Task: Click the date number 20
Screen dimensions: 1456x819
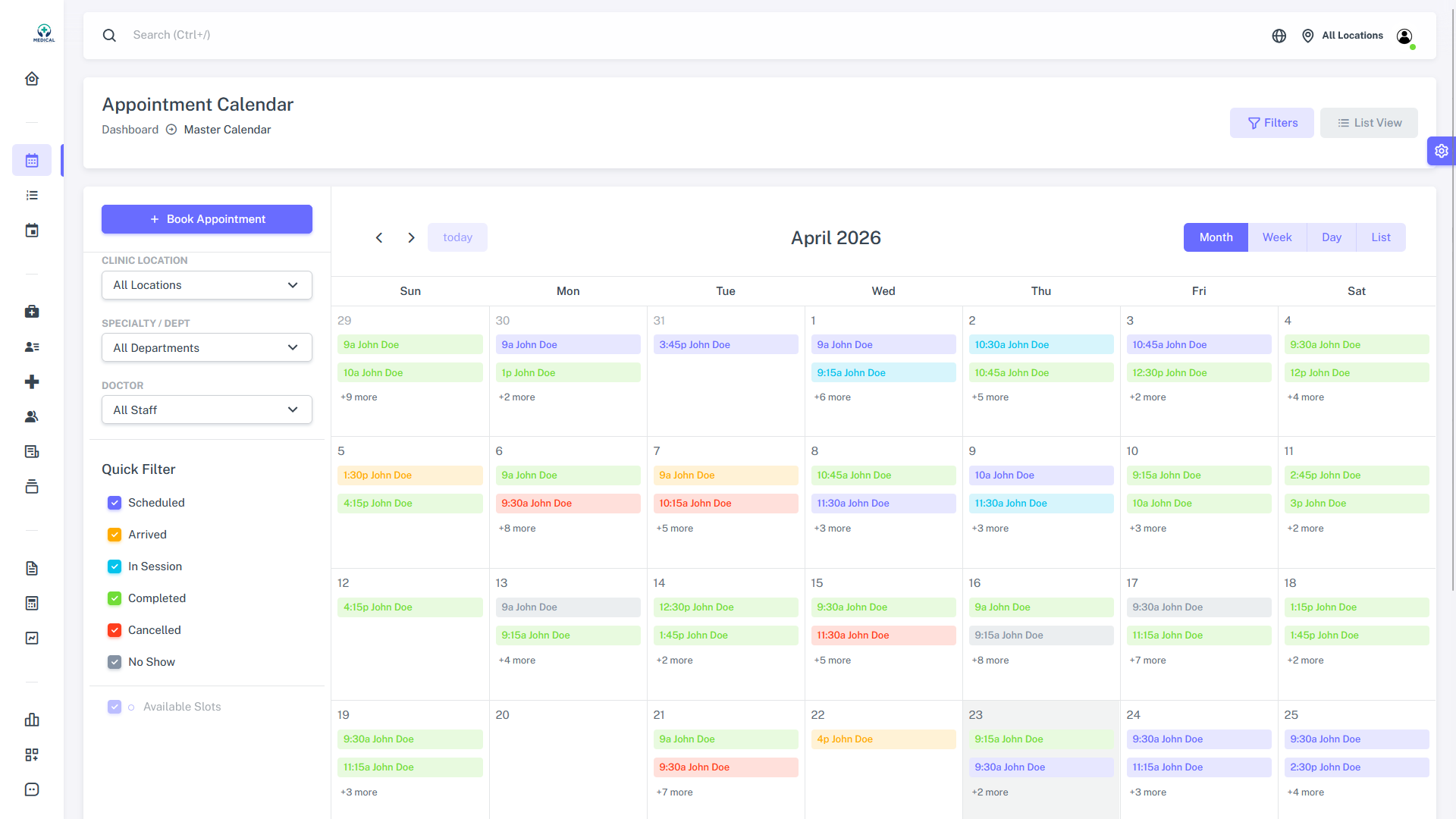Action: 502,715
